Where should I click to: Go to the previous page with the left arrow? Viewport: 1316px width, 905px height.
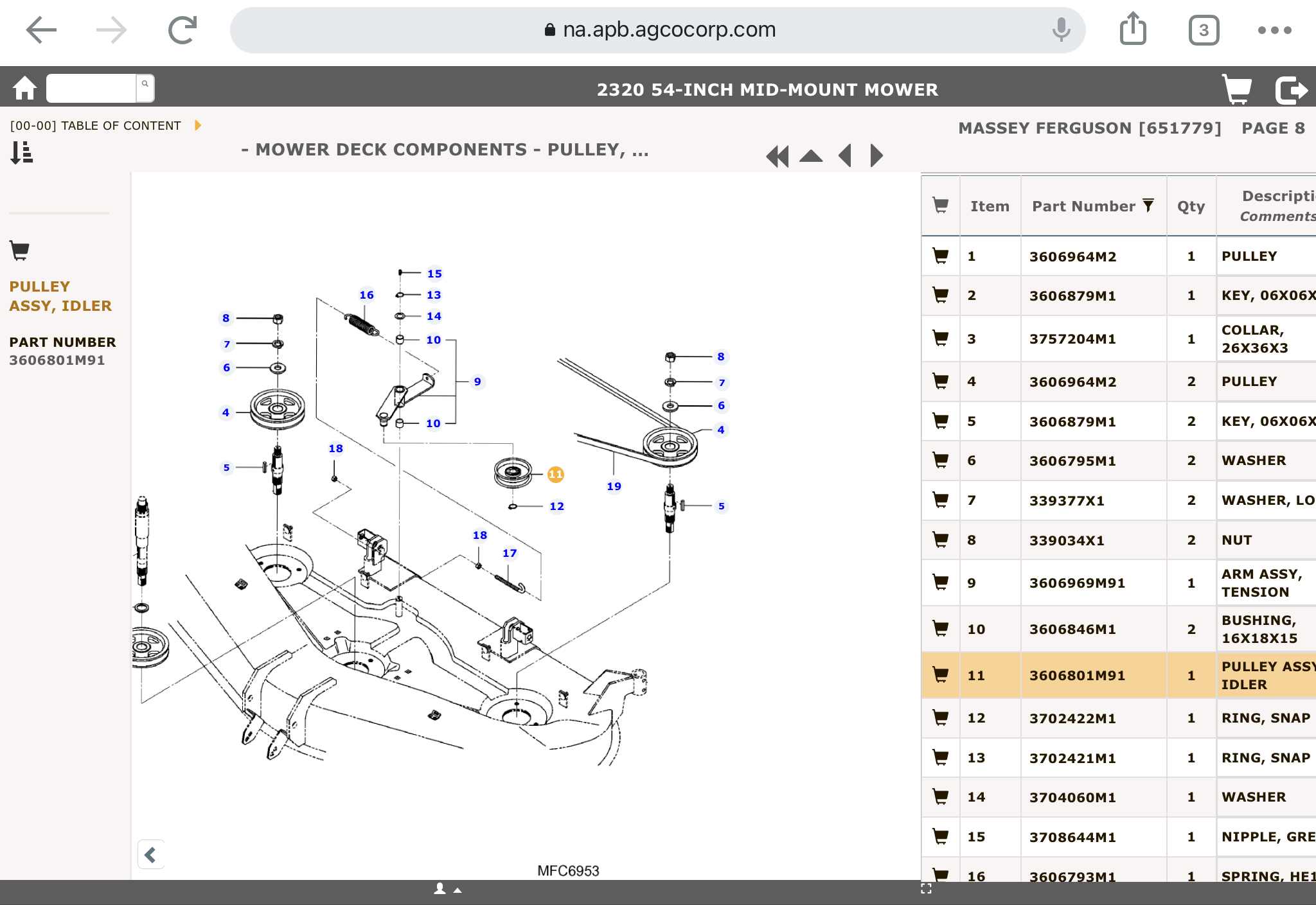click(845, 156)
